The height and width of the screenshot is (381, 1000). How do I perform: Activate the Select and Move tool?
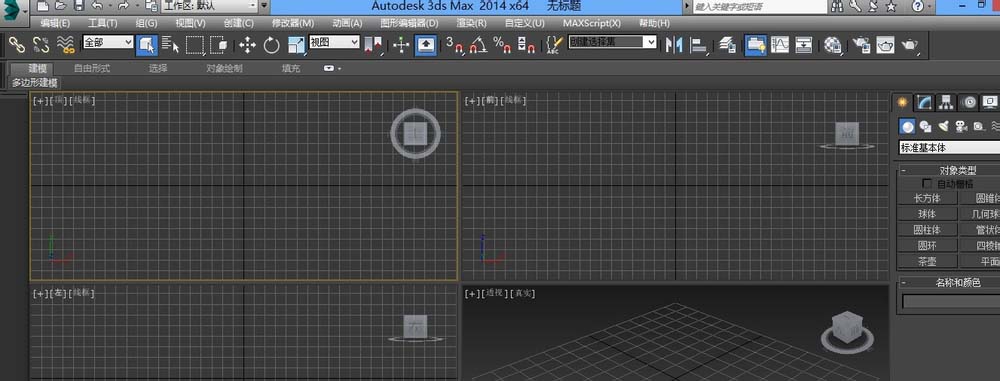click(247, 45)
